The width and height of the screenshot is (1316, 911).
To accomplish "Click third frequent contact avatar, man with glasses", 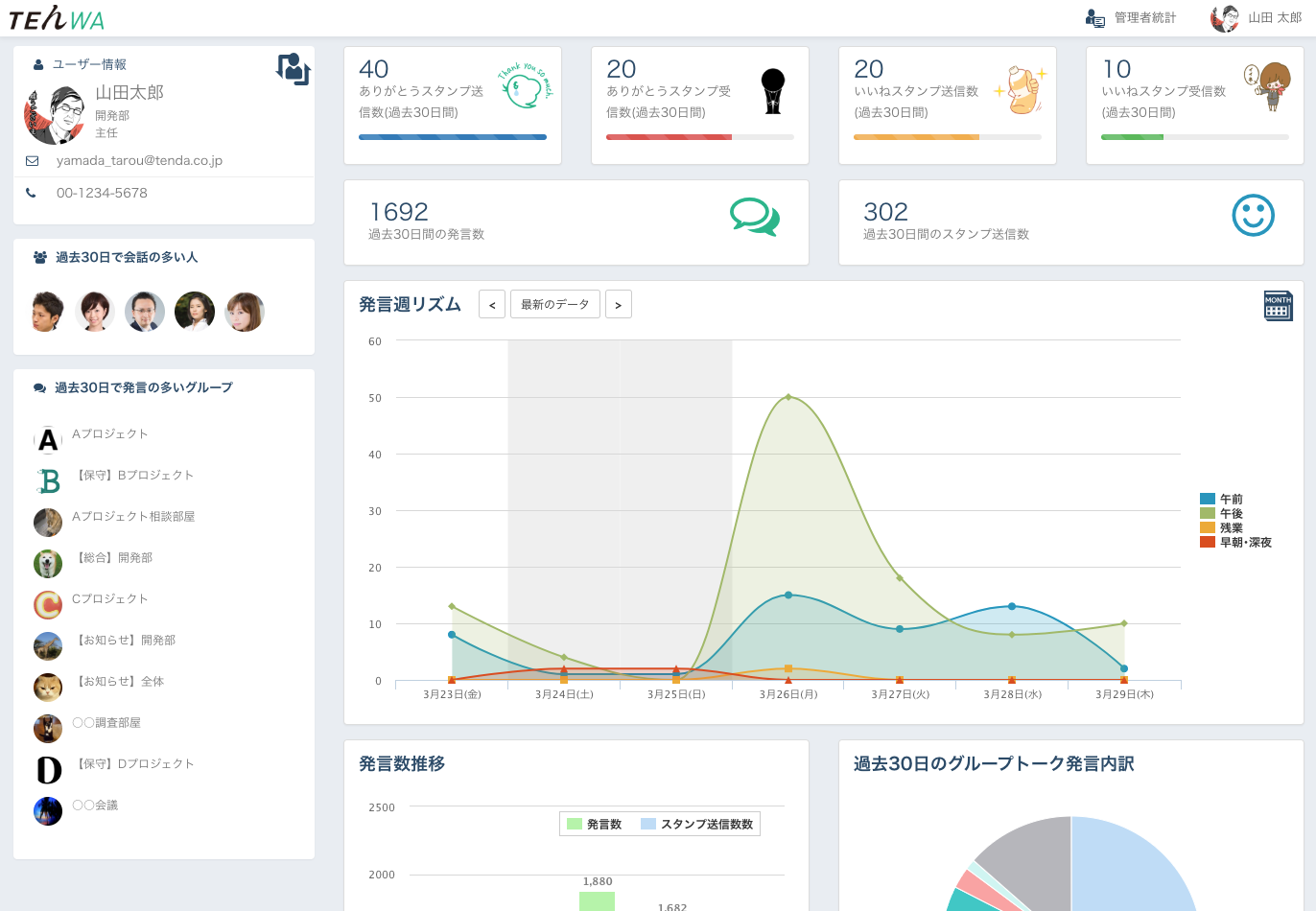I will coord(145,312).
